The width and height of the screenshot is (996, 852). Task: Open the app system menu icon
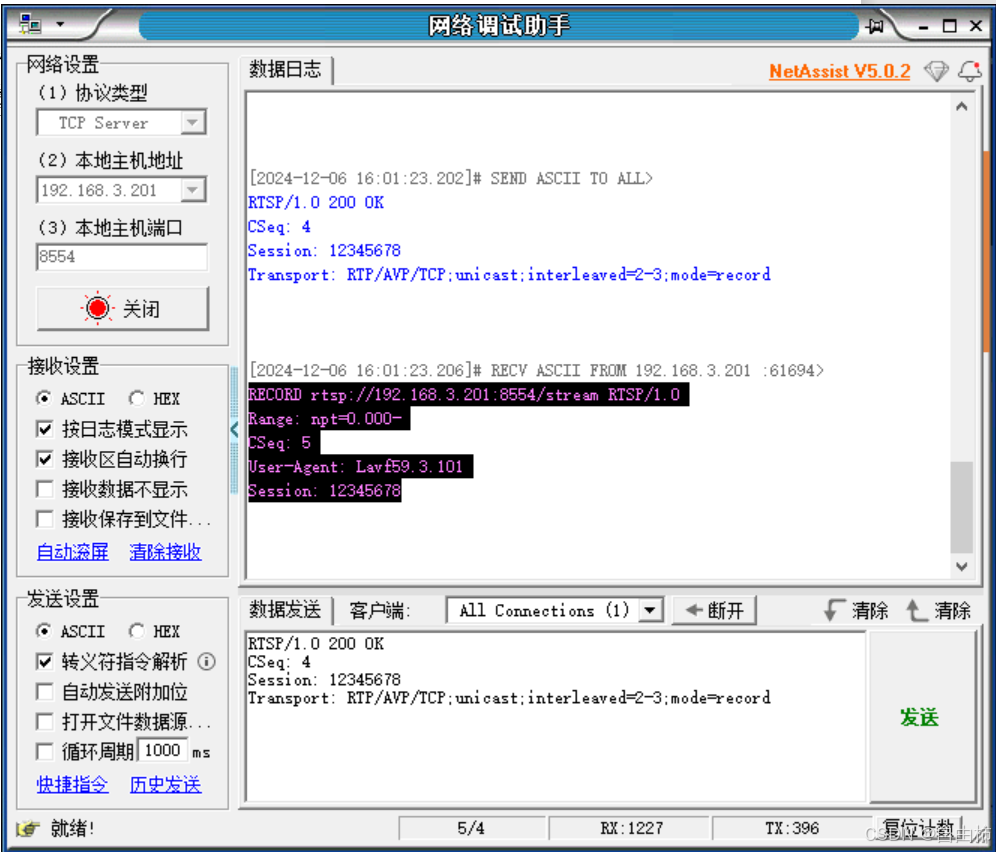pos(29,25)
